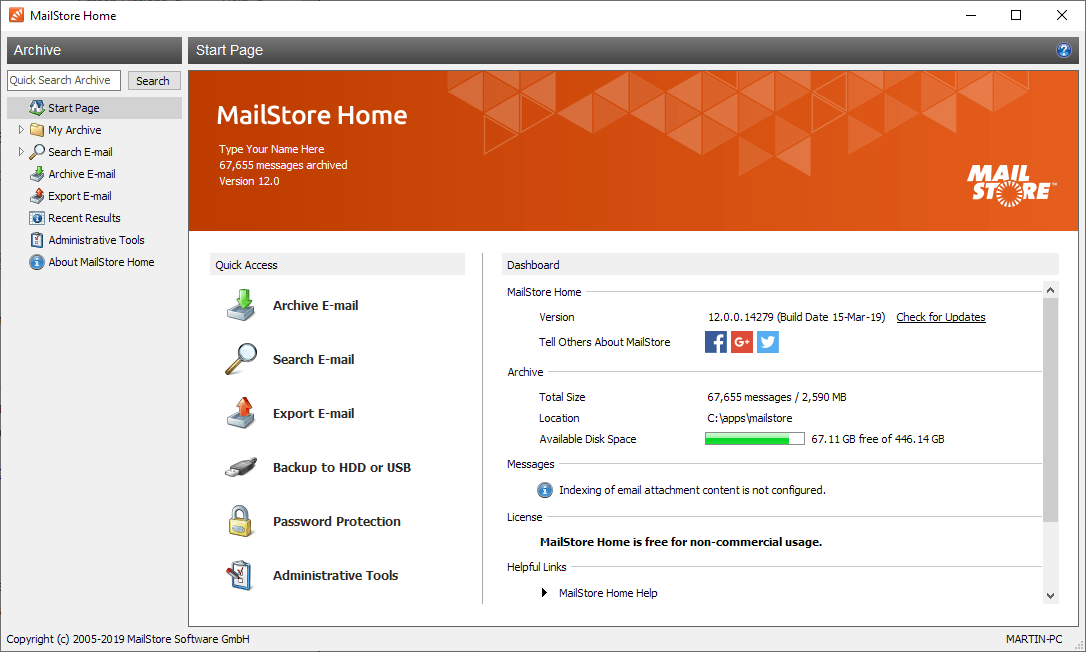
Task: Expand the My Archive tree node
Action: [21, 129]
